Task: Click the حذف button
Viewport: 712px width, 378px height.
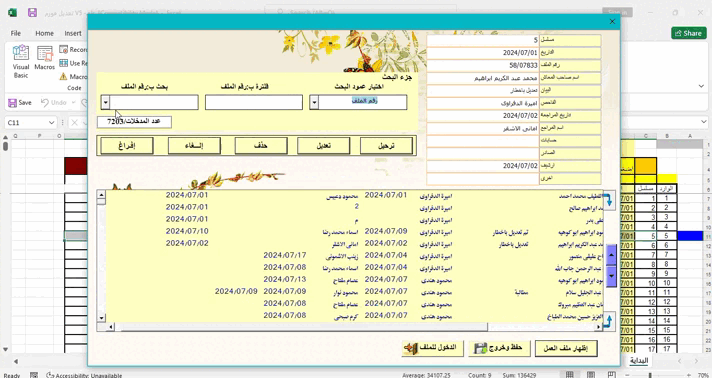Action: 261,146
